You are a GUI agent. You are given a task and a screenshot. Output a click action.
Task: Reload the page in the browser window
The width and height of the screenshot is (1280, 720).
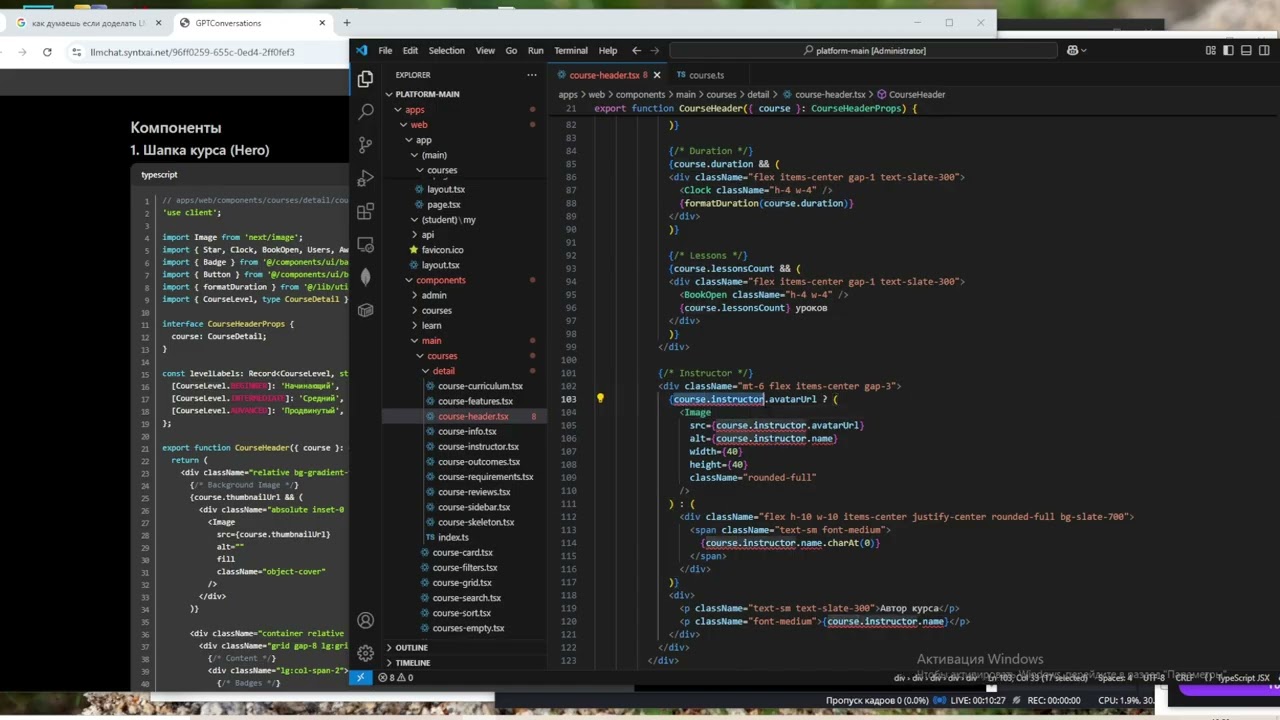[x=47, y=52]
